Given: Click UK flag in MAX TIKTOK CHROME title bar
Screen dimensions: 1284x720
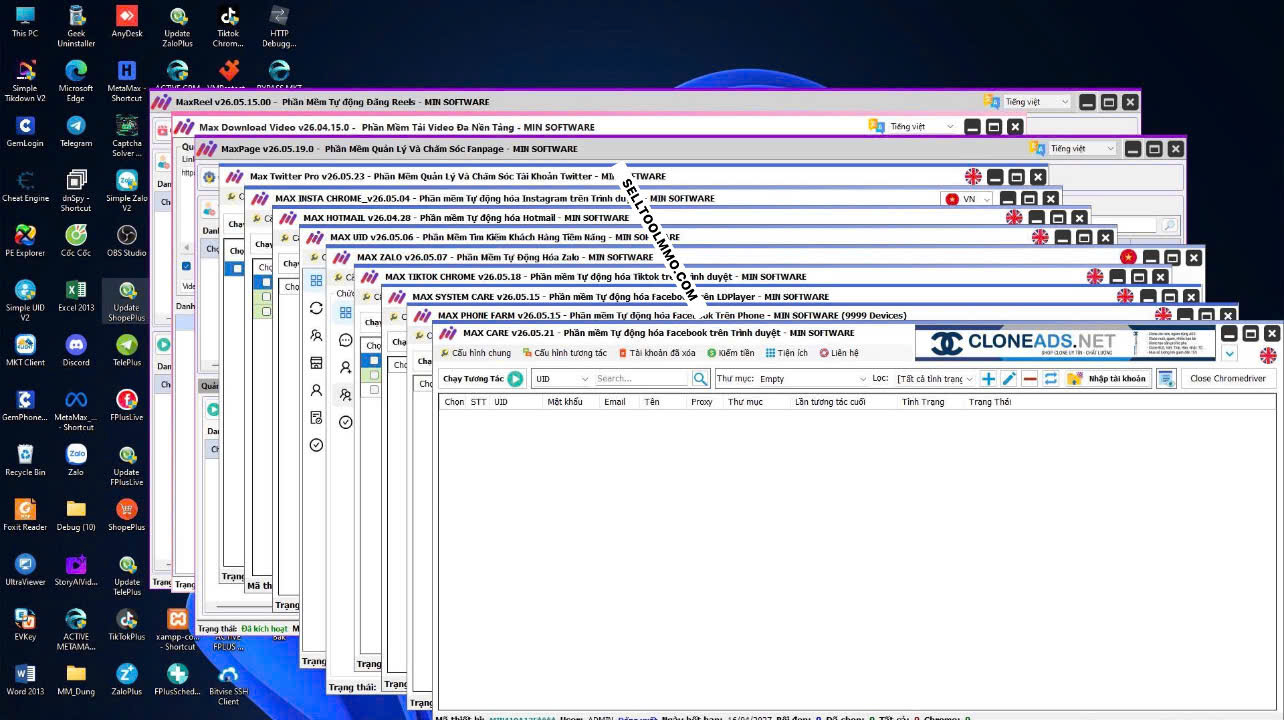Looking at the screenshot, I should point(1095,277).
